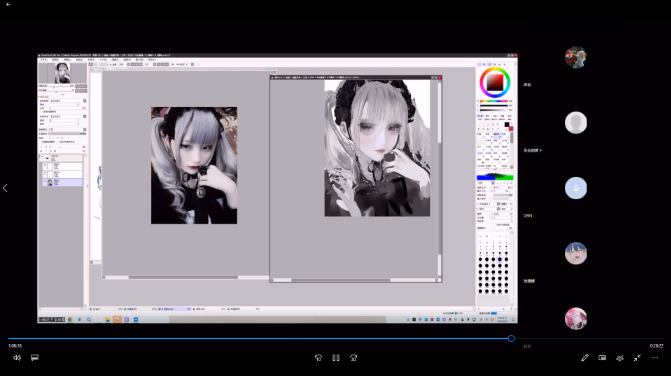Select the highlighted bottom layer in layer list
The image size is (671, 376).
pyautogui.click(x=62, y=182)
